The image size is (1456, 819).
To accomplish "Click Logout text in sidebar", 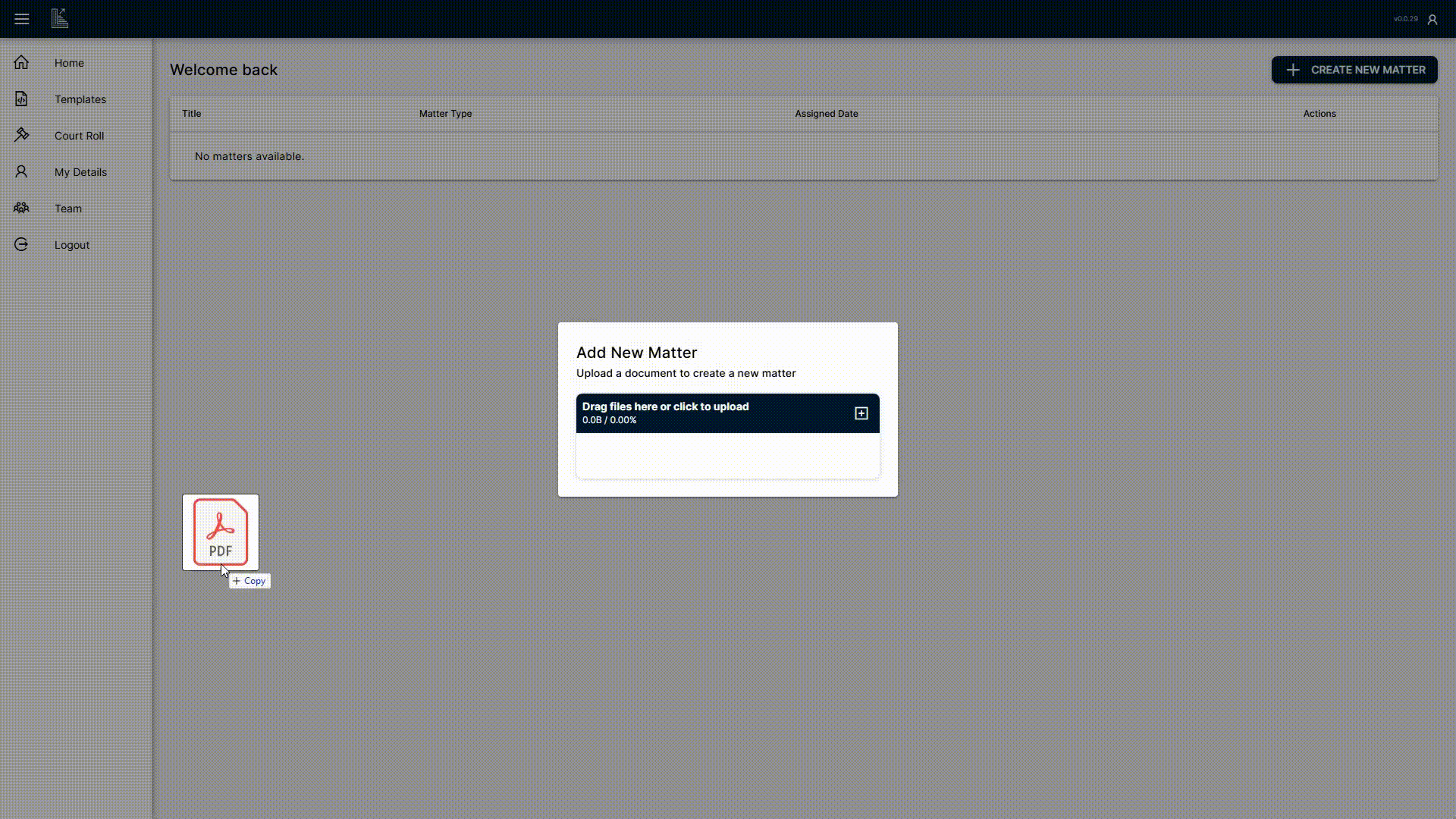I will 71,245.
